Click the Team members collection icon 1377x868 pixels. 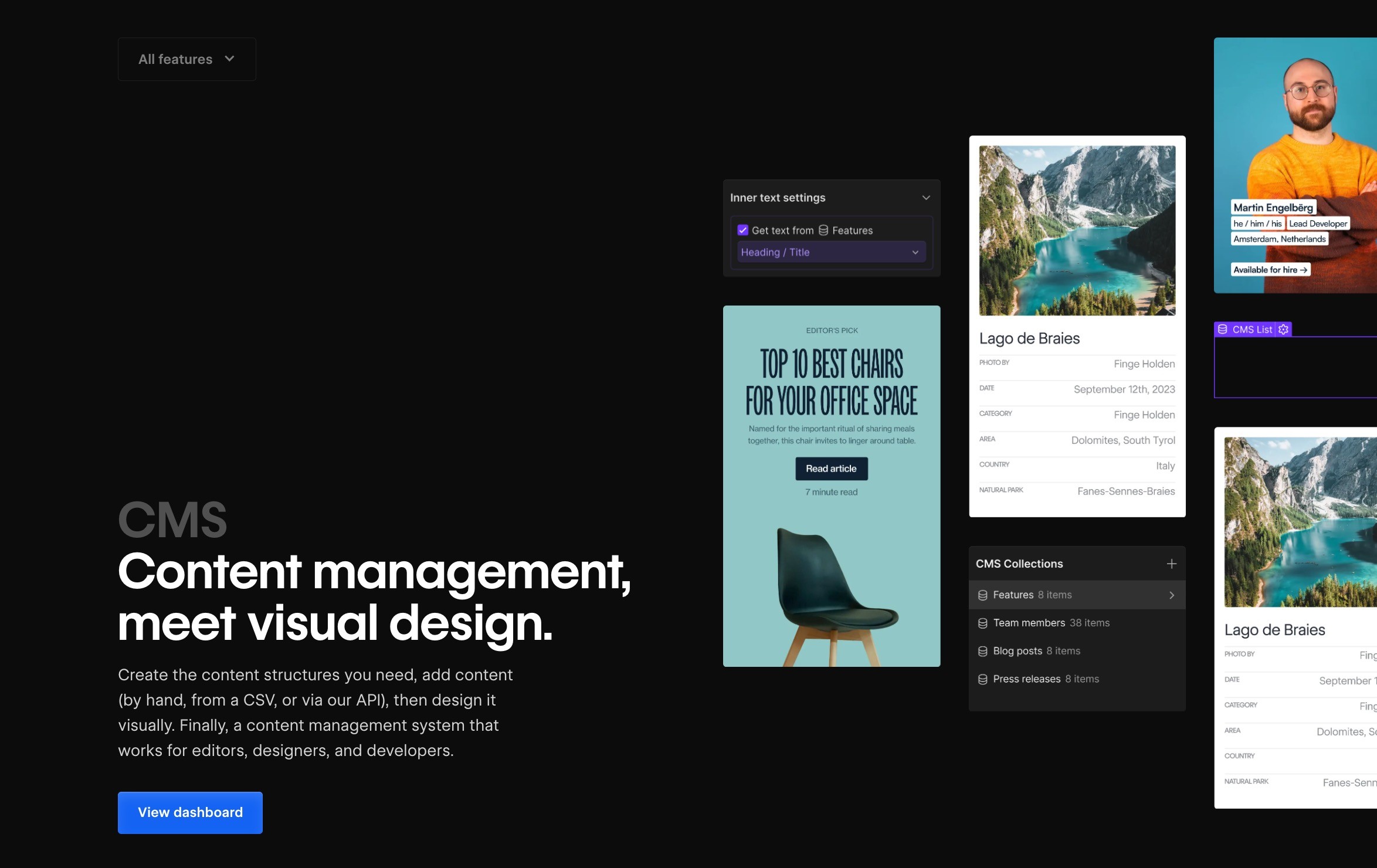coord(982,622)
